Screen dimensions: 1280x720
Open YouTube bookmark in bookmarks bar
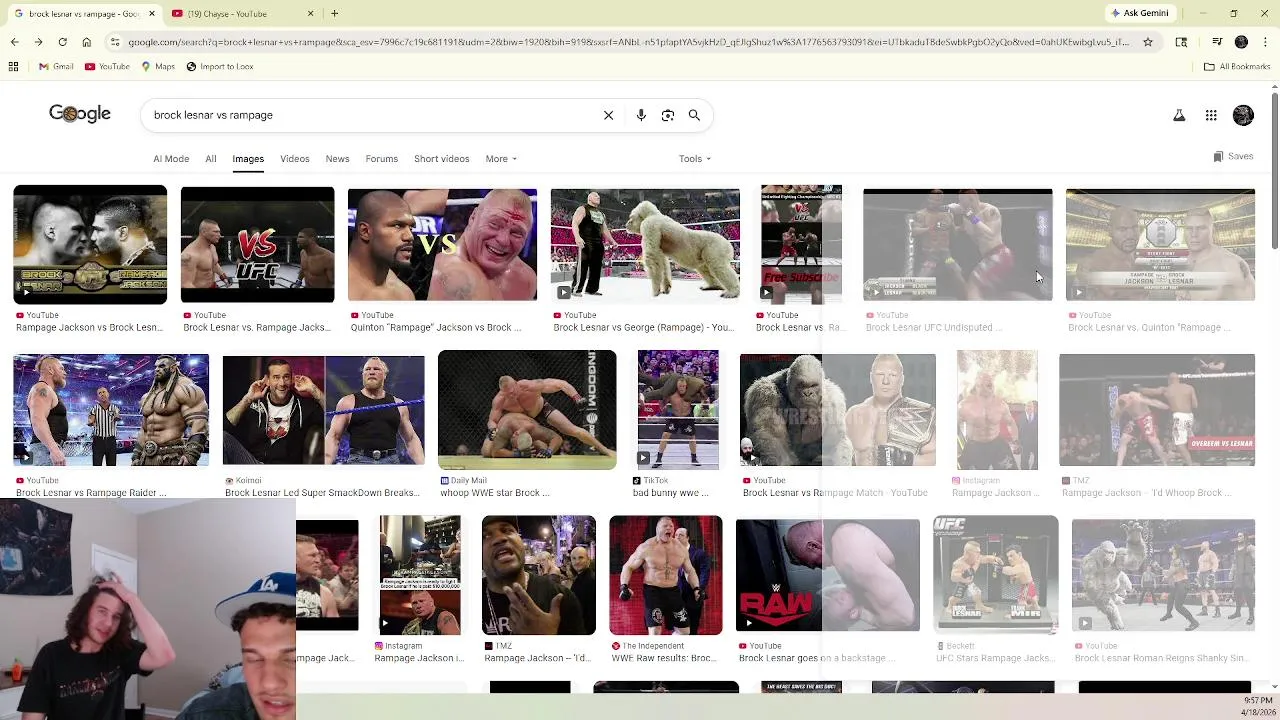[x=107, y=66]
